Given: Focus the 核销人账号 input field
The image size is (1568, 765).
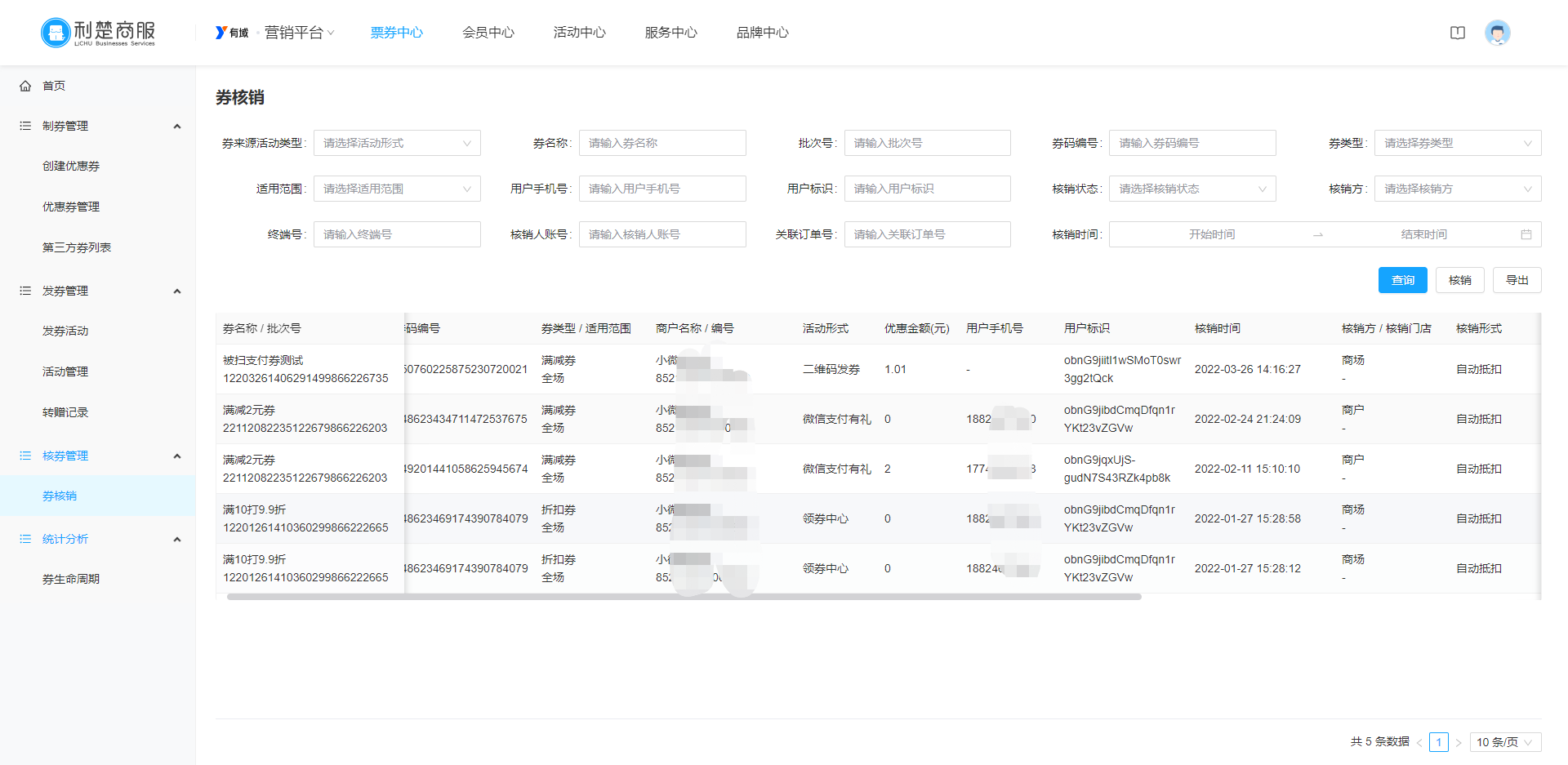Looking at the screenshot, I should point(662,234).
